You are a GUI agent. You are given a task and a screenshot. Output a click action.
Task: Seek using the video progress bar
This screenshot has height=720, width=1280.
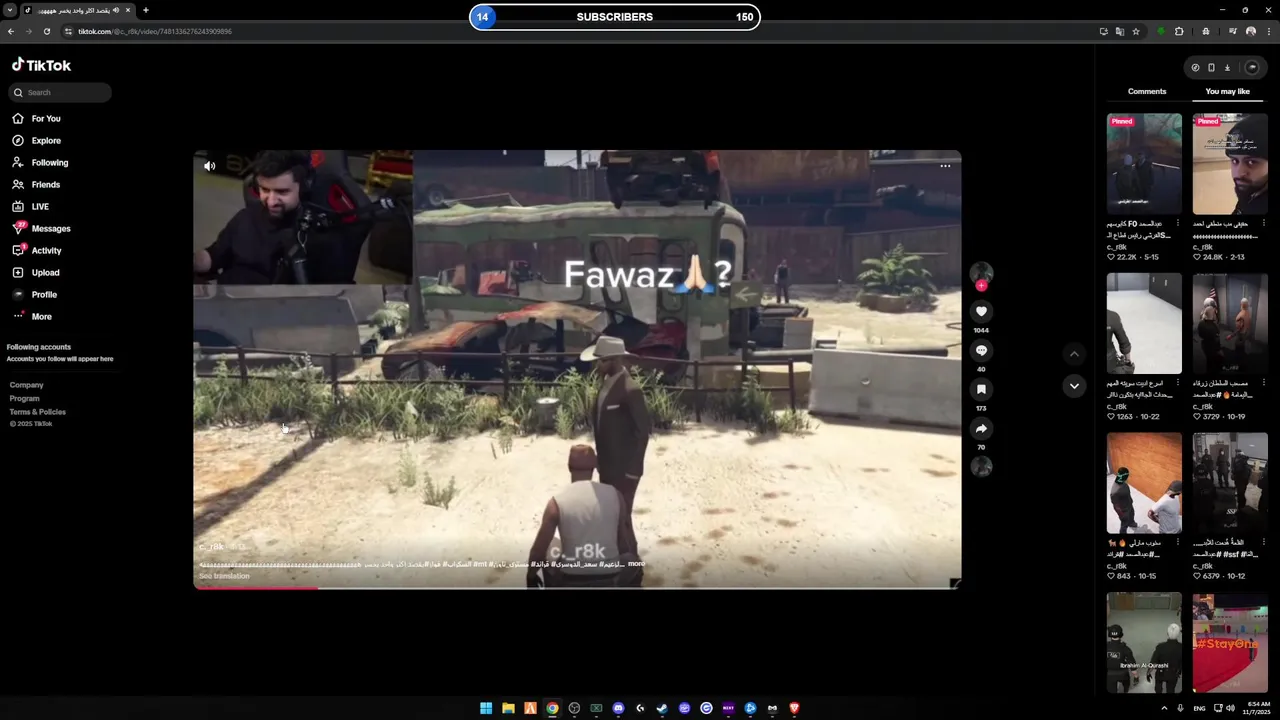(x=577, y=587)
